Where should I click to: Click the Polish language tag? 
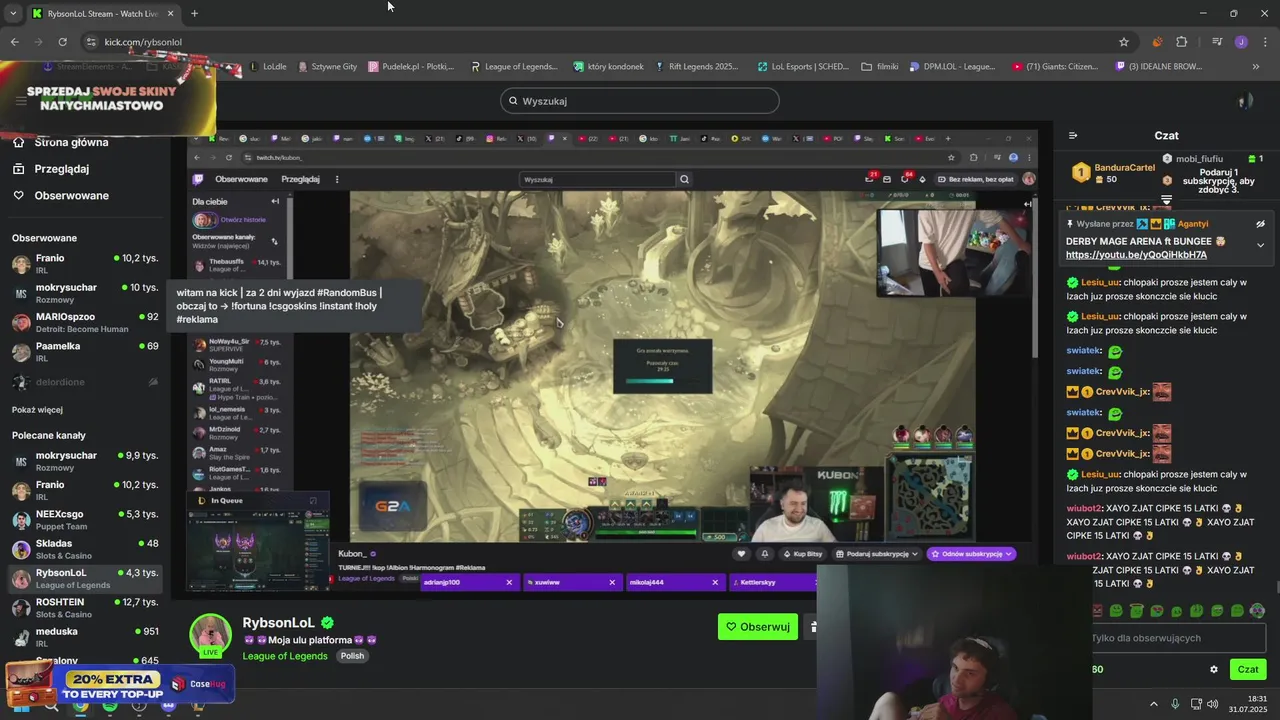pos(352,656)
